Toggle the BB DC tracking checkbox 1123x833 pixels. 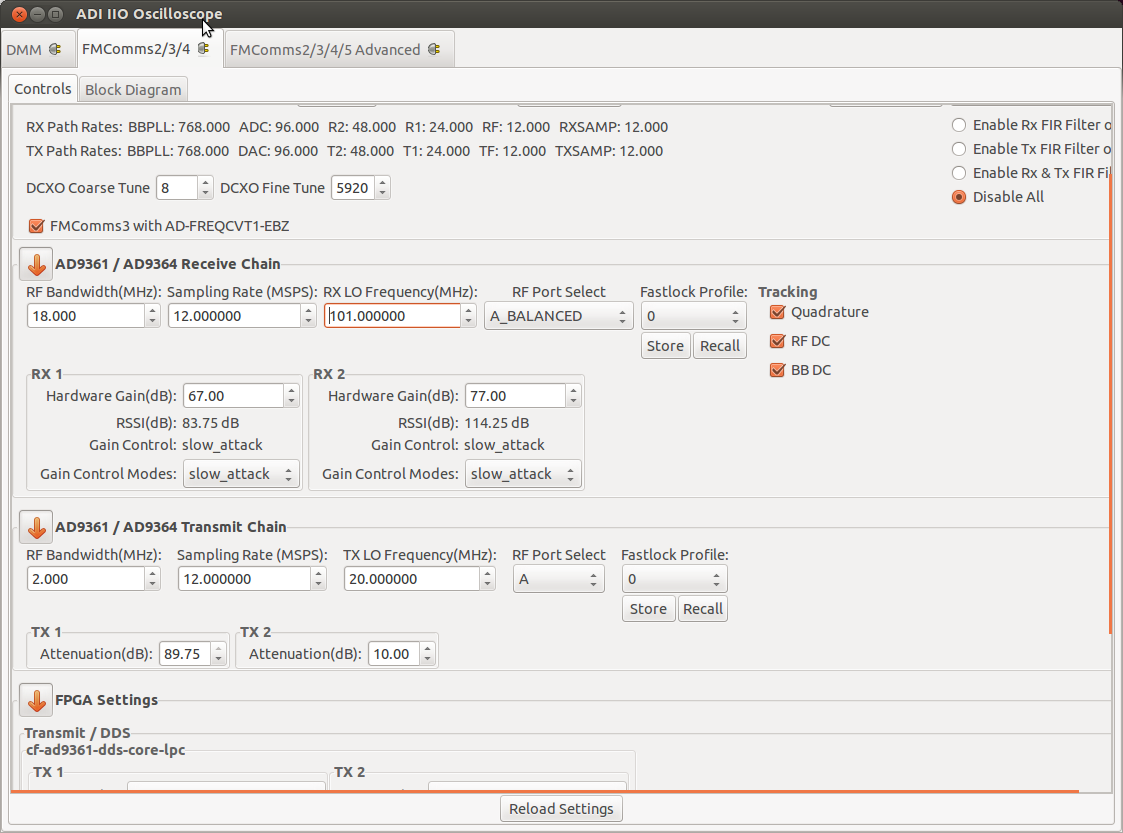click(x=777, y=370)
